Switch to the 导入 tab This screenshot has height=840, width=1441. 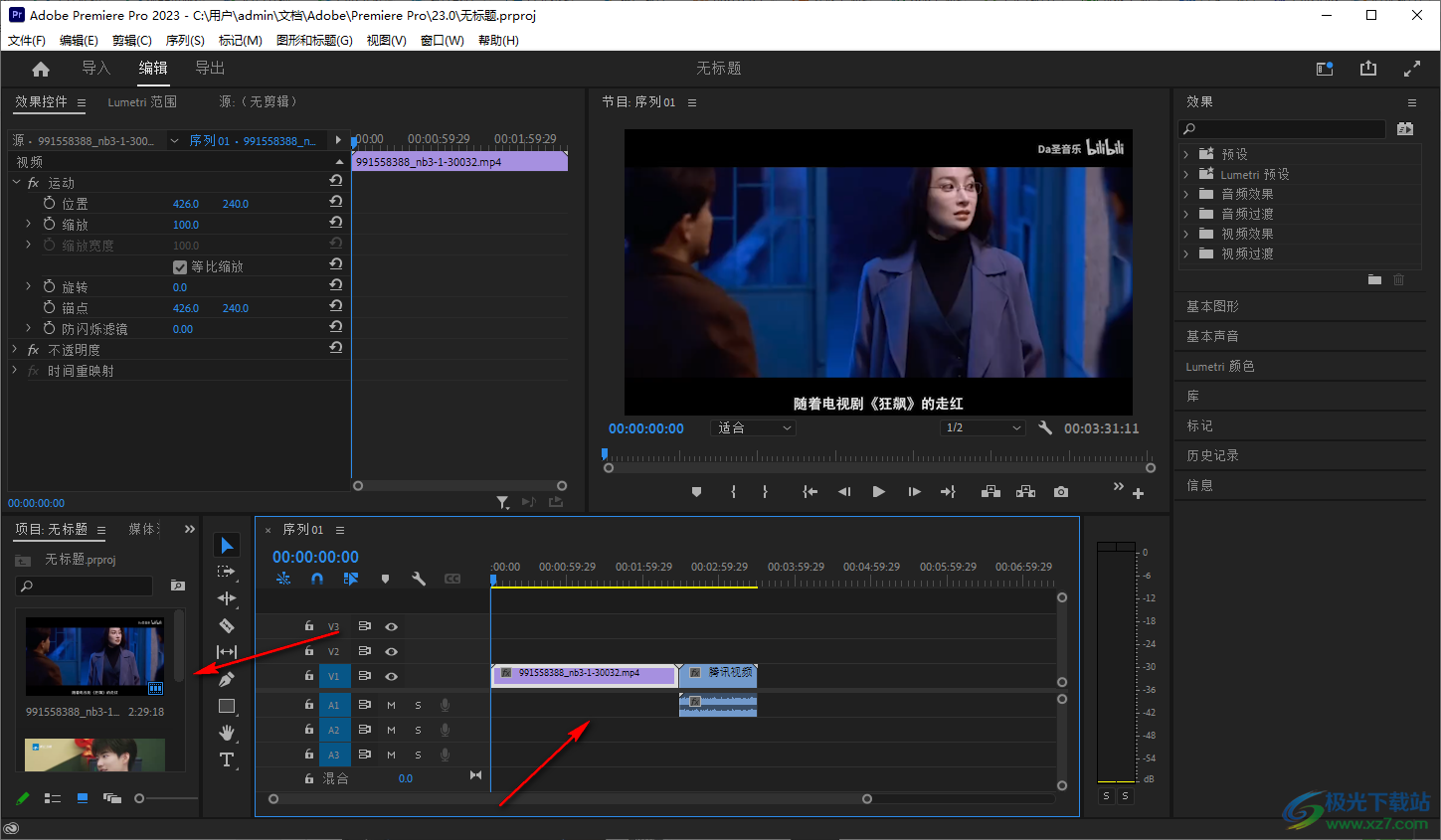click(95, 68)
